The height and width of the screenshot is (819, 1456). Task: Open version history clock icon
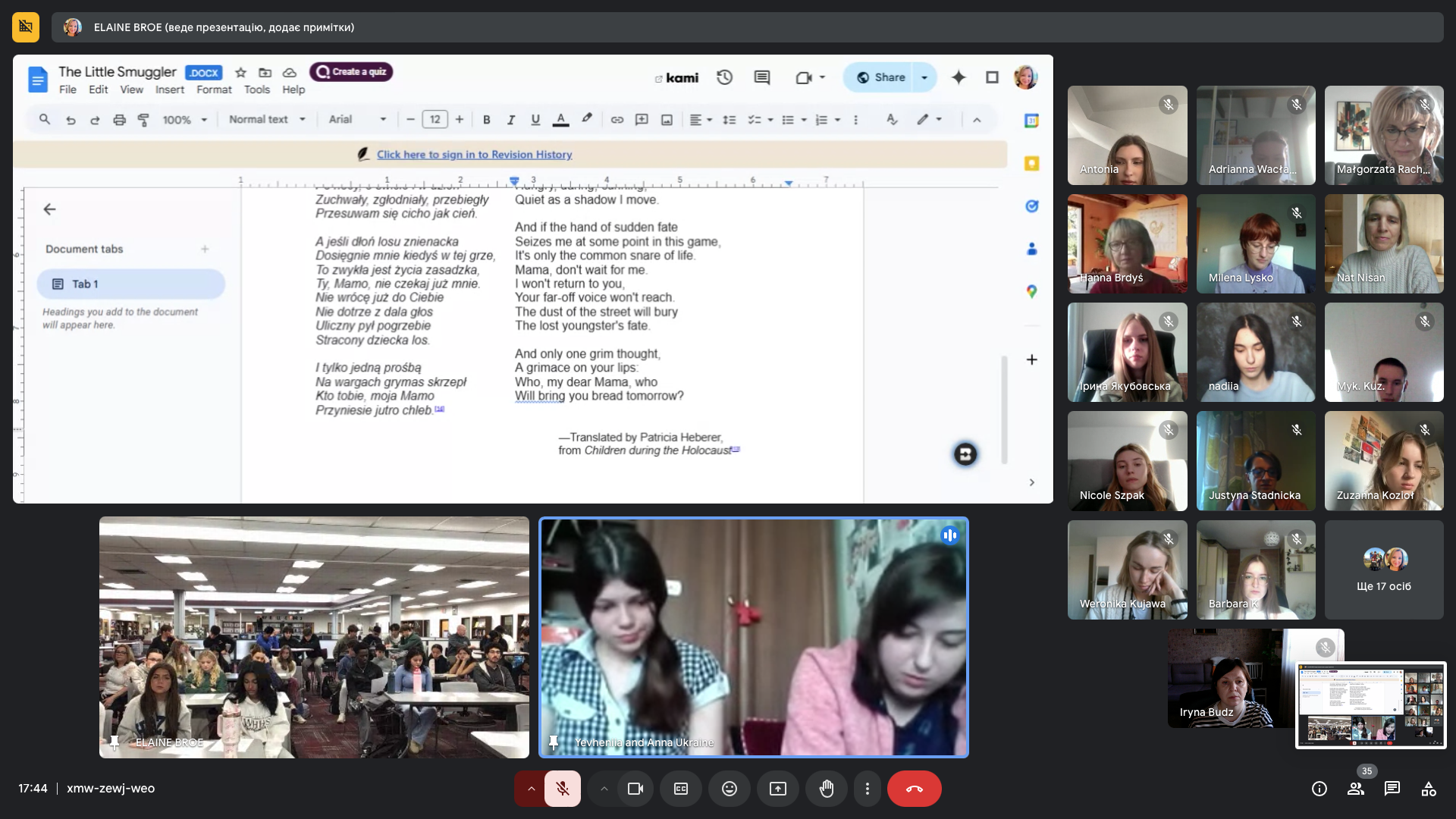(725, 77)
